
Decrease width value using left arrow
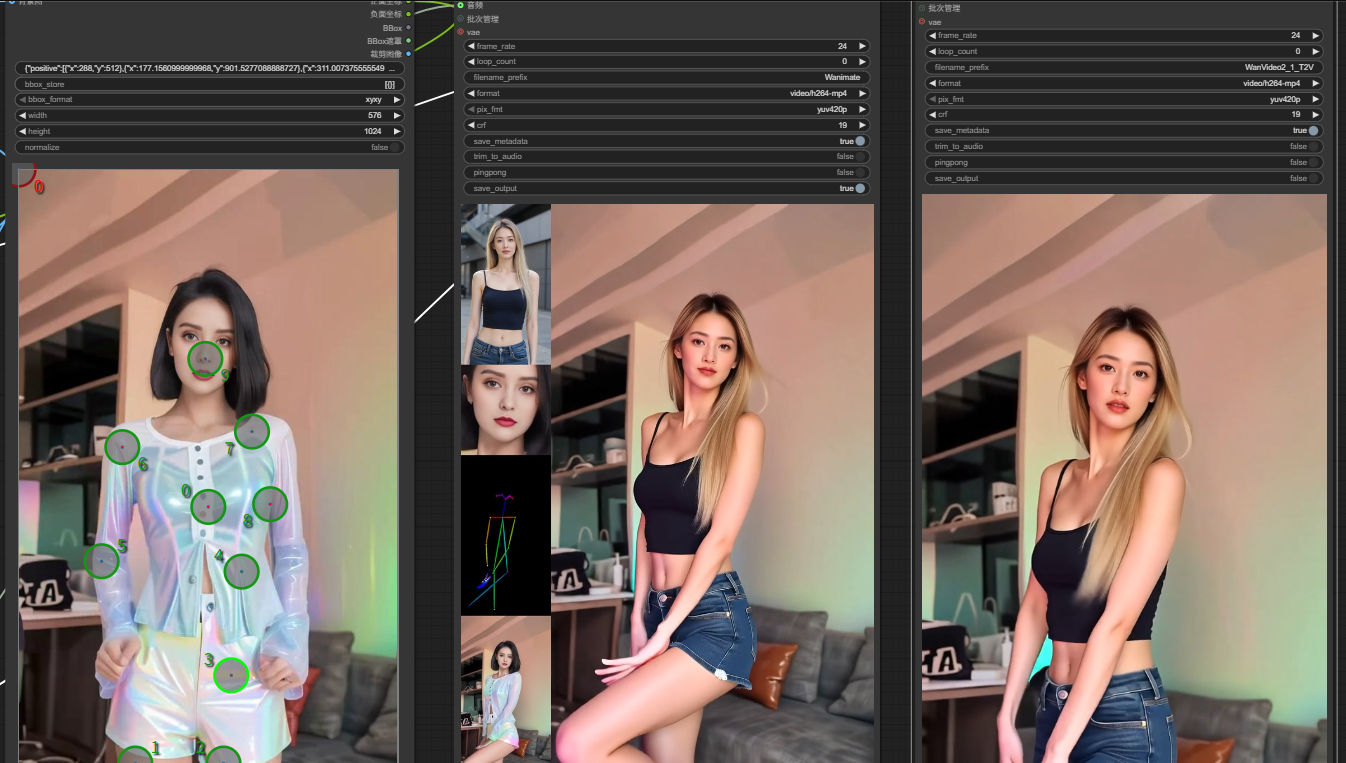coord(23,115)
